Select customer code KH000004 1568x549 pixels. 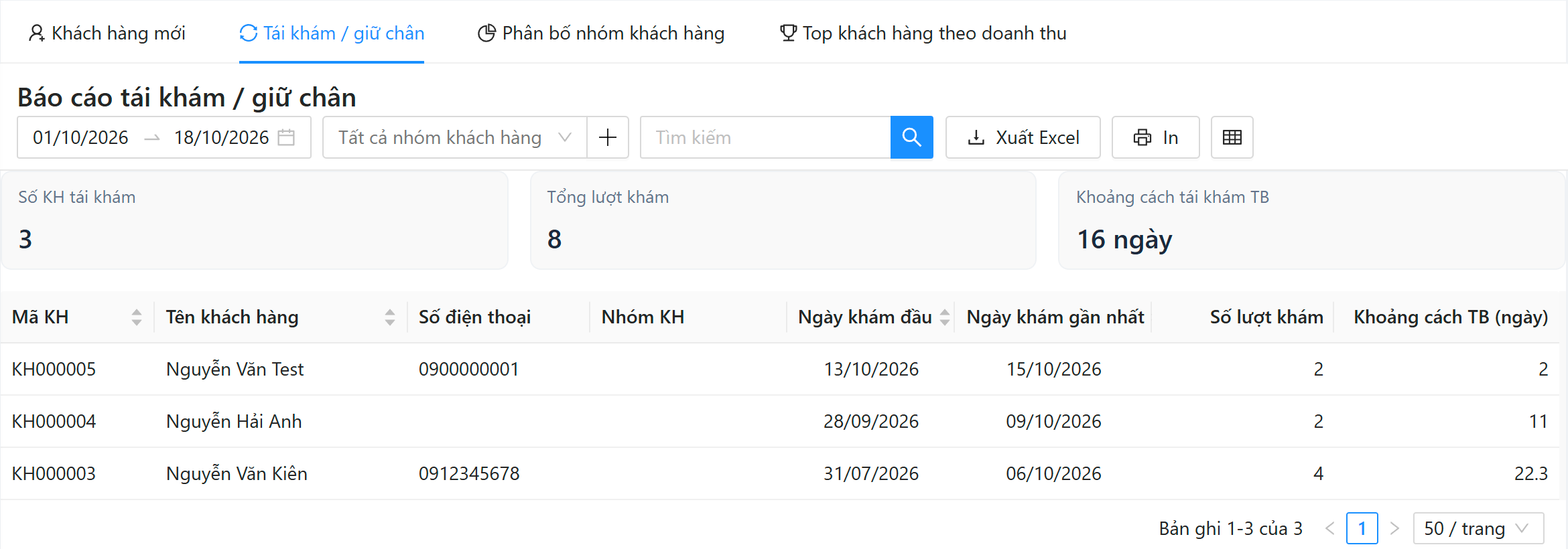54,421
